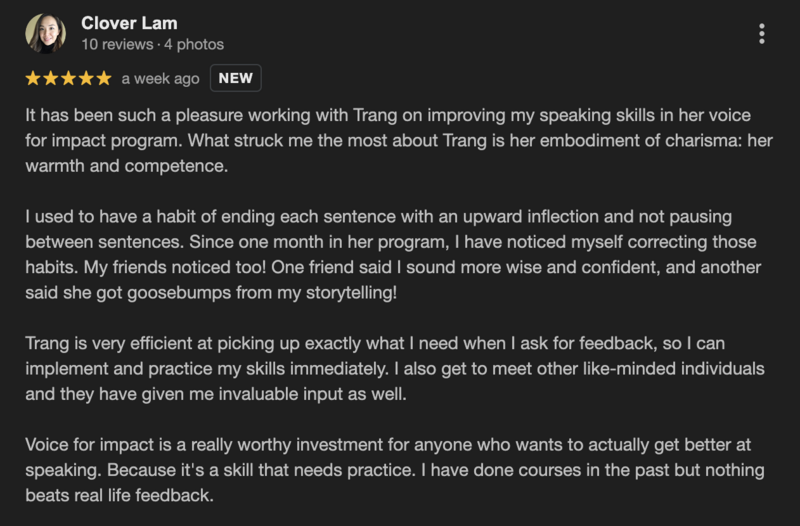The image size is (800, 526).
Task: Click the "4 photos" count text
Action: point(194,44)
